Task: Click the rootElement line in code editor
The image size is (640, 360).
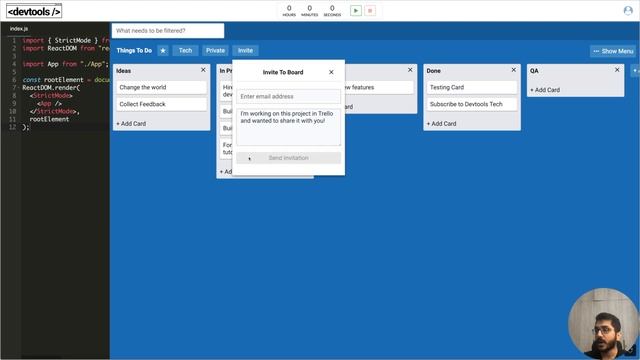Action: 49,119
